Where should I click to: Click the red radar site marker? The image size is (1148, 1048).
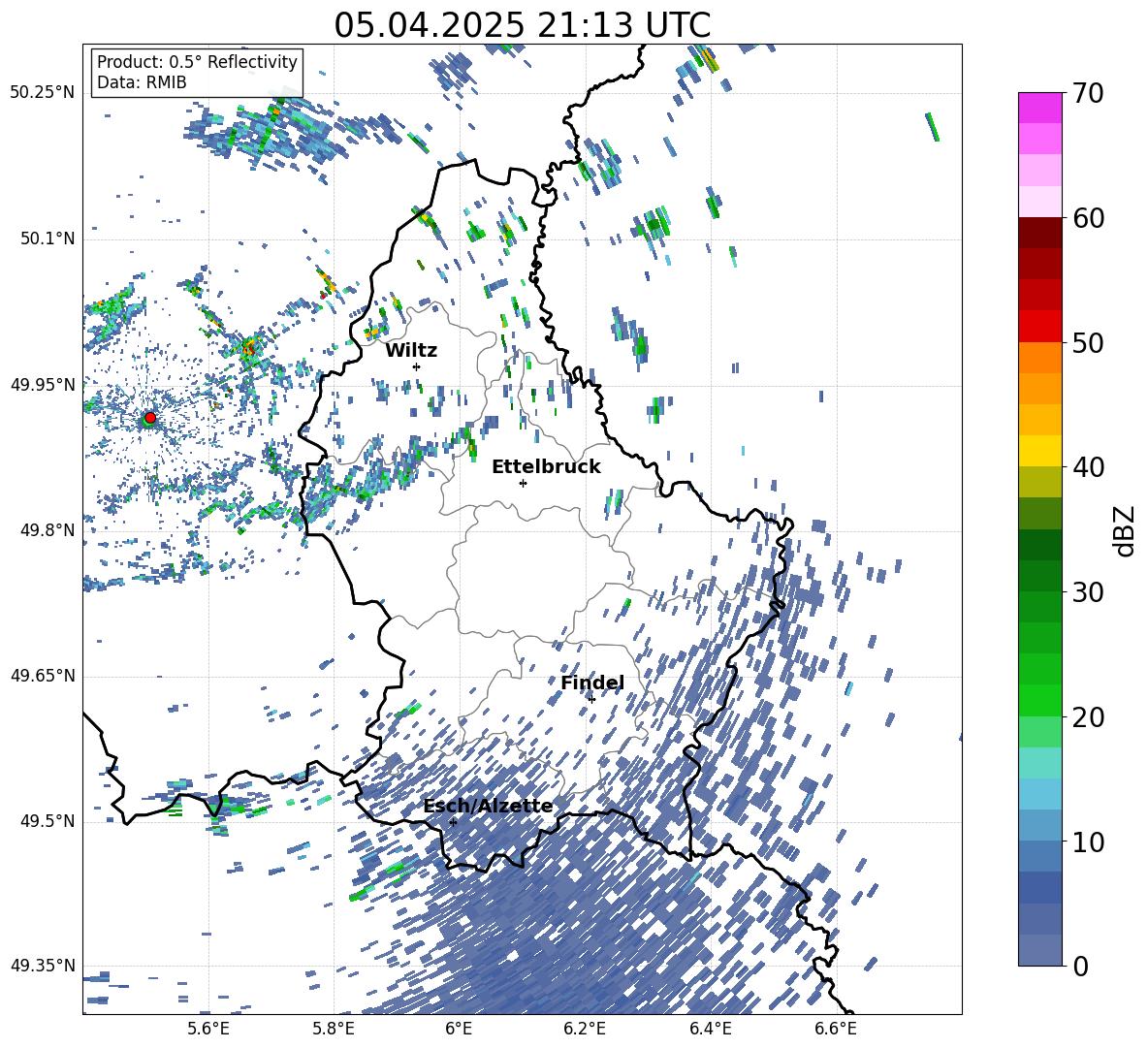coord(150,418)
